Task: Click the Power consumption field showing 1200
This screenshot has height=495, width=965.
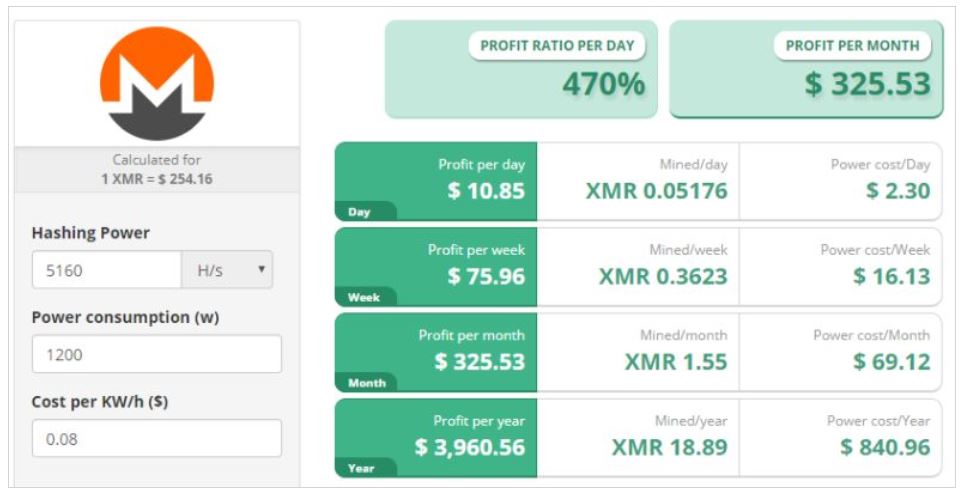Action: tap(157, 354)
